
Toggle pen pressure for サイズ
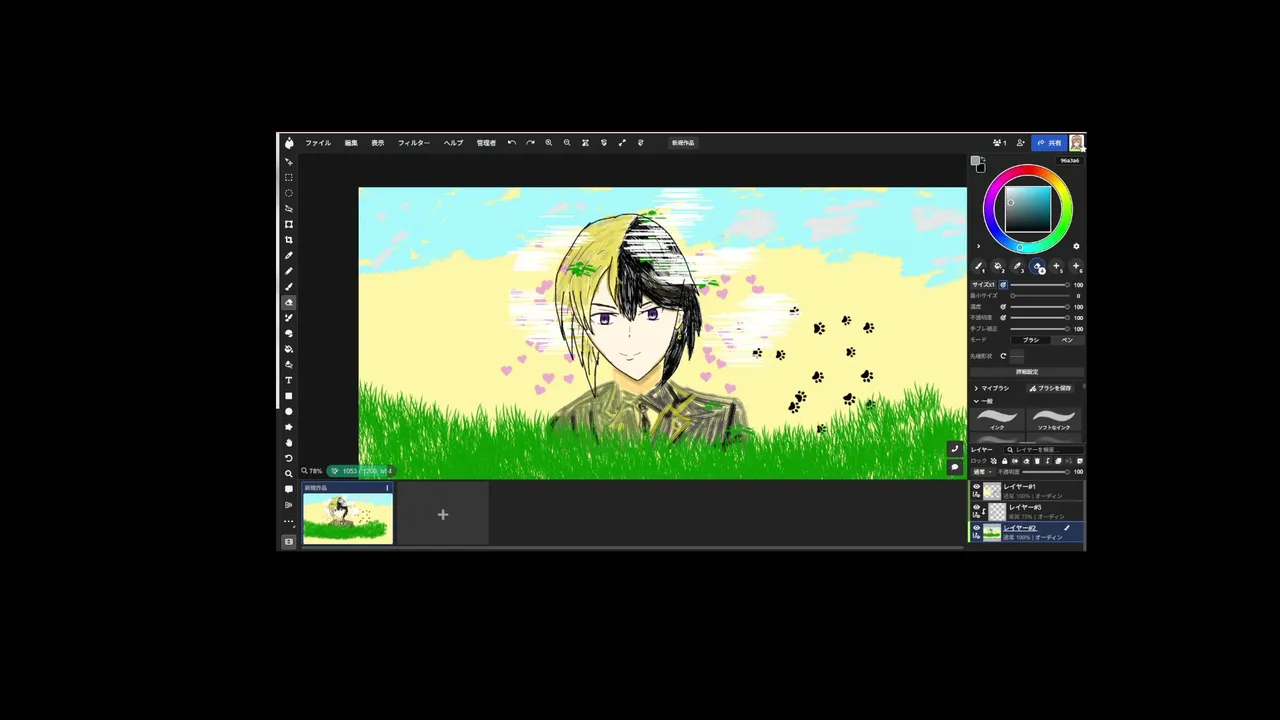point(1003,285)
